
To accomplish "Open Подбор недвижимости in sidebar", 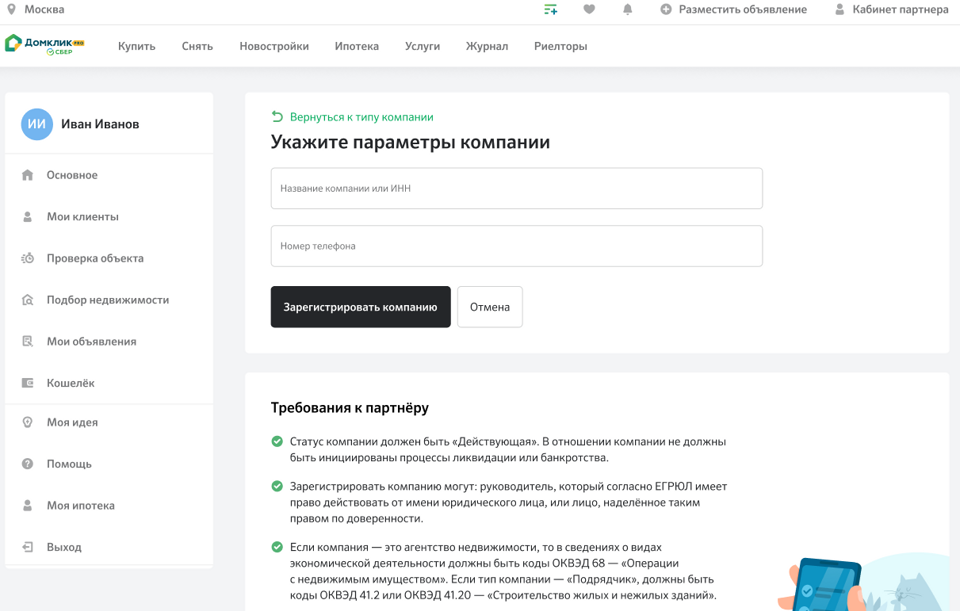I will pos(109,300).
